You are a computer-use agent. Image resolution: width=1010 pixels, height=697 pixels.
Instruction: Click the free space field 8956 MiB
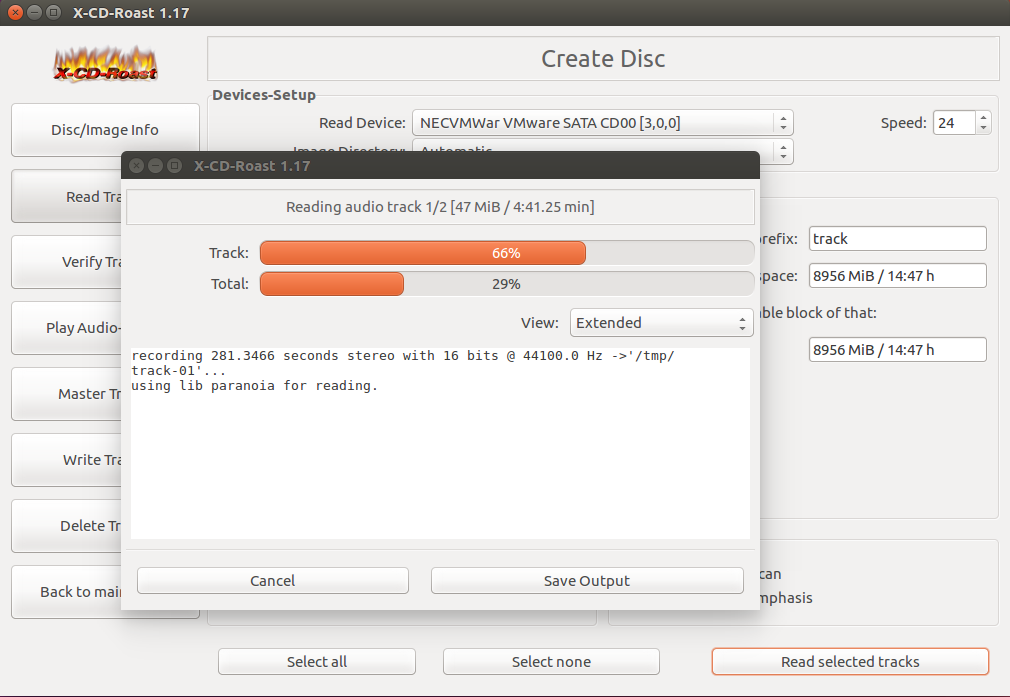(897, 276)
